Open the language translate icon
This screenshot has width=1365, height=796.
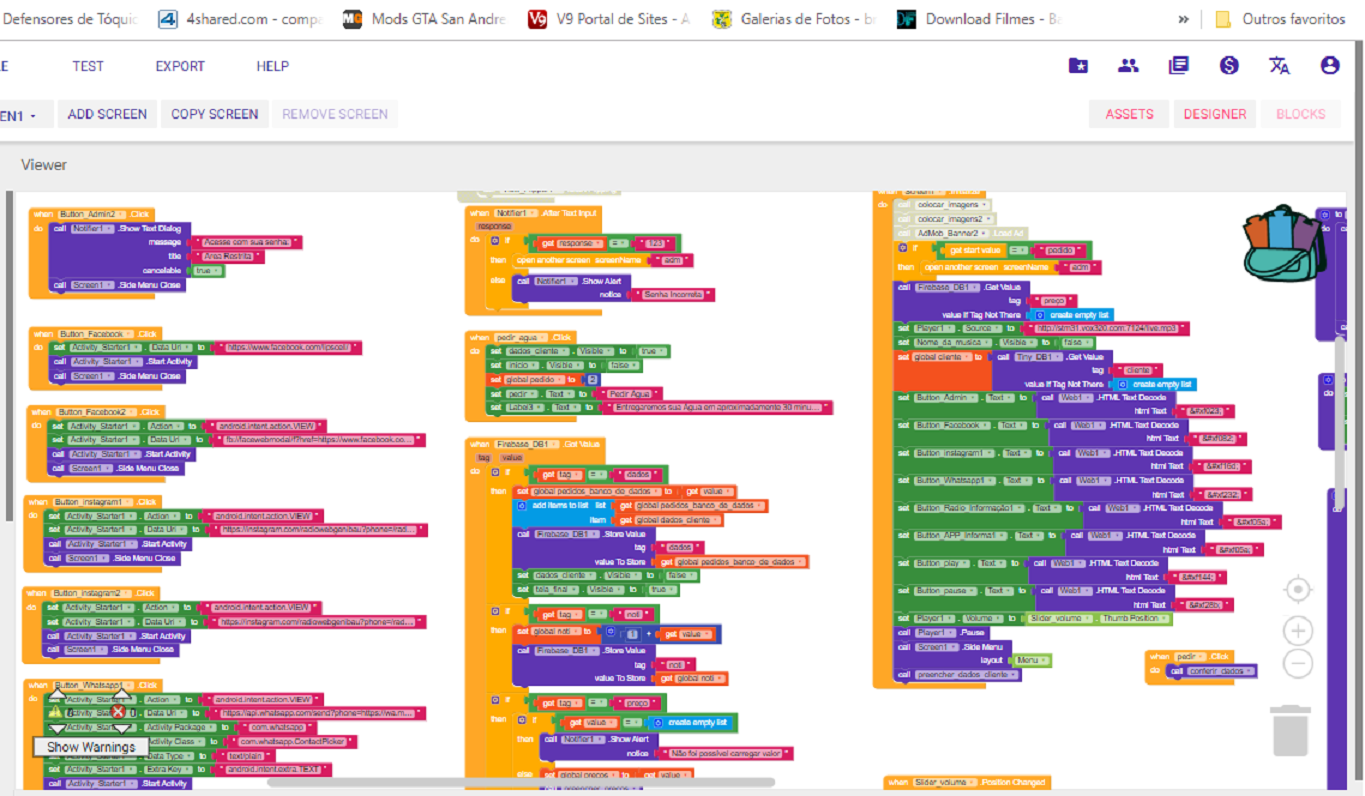[x=1279, y=65]
